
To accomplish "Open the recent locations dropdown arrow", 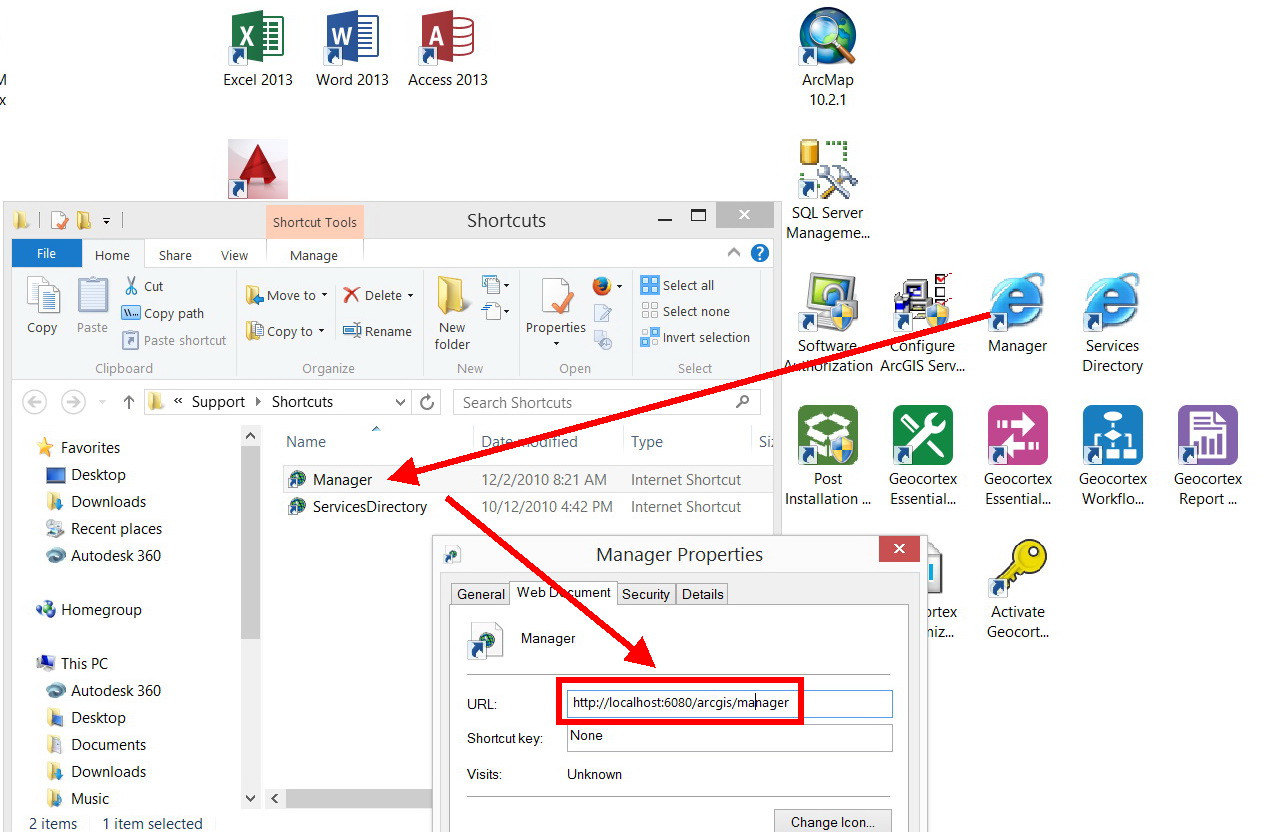I will coord(101,402).
